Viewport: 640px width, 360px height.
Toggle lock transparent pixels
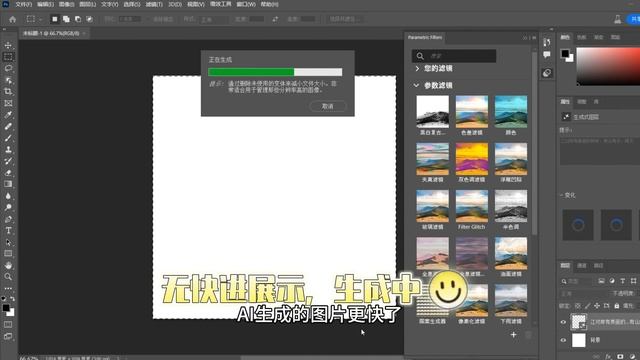[578, 306]
